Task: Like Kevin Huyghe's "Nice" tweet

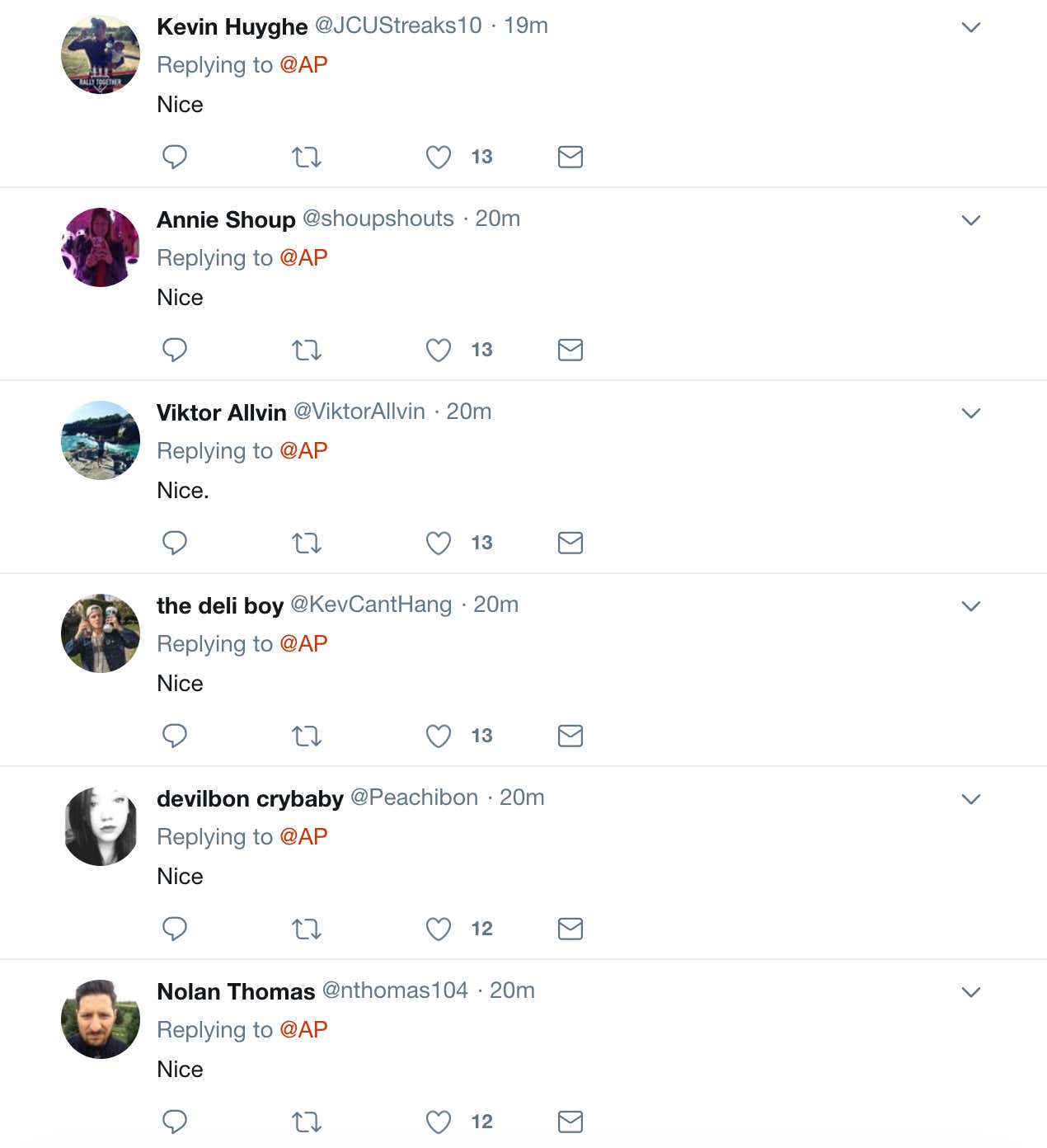Action: click(439, 157)
